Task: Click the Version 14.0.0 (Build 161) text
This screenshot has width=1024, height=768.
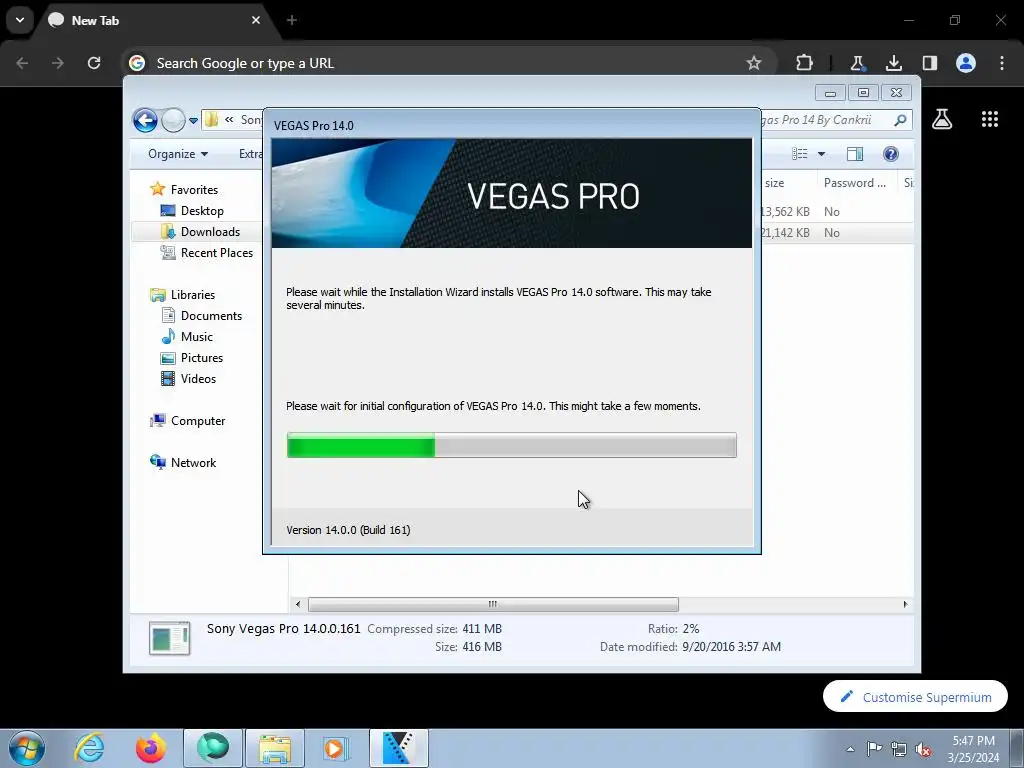Action: coord(348,530)
